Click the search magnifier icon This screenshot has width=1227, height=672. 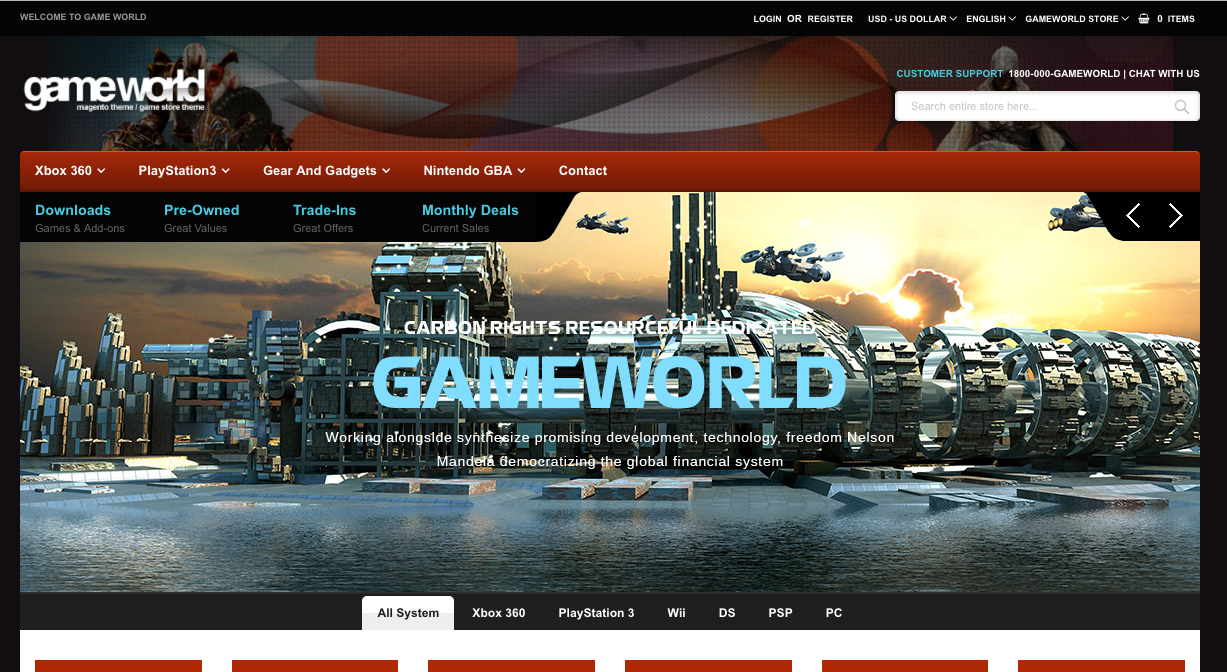tap(1181, 107)
